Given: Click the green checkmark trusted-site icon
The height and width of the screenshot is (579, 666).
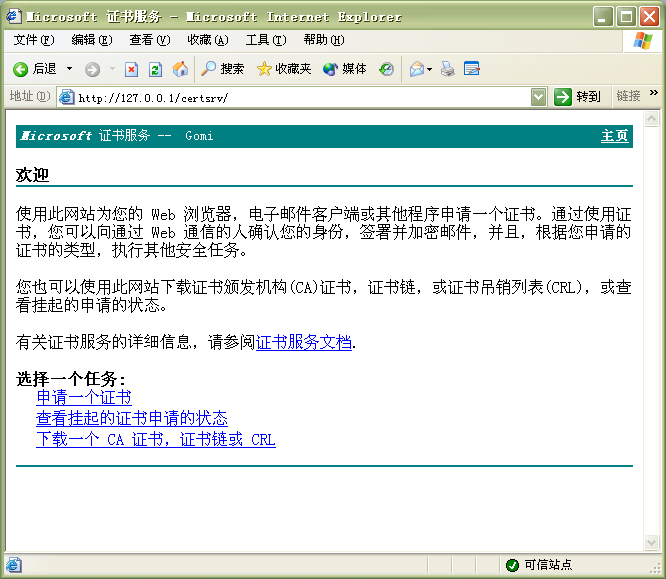Looking at the screenshot, I should (513, 565).
